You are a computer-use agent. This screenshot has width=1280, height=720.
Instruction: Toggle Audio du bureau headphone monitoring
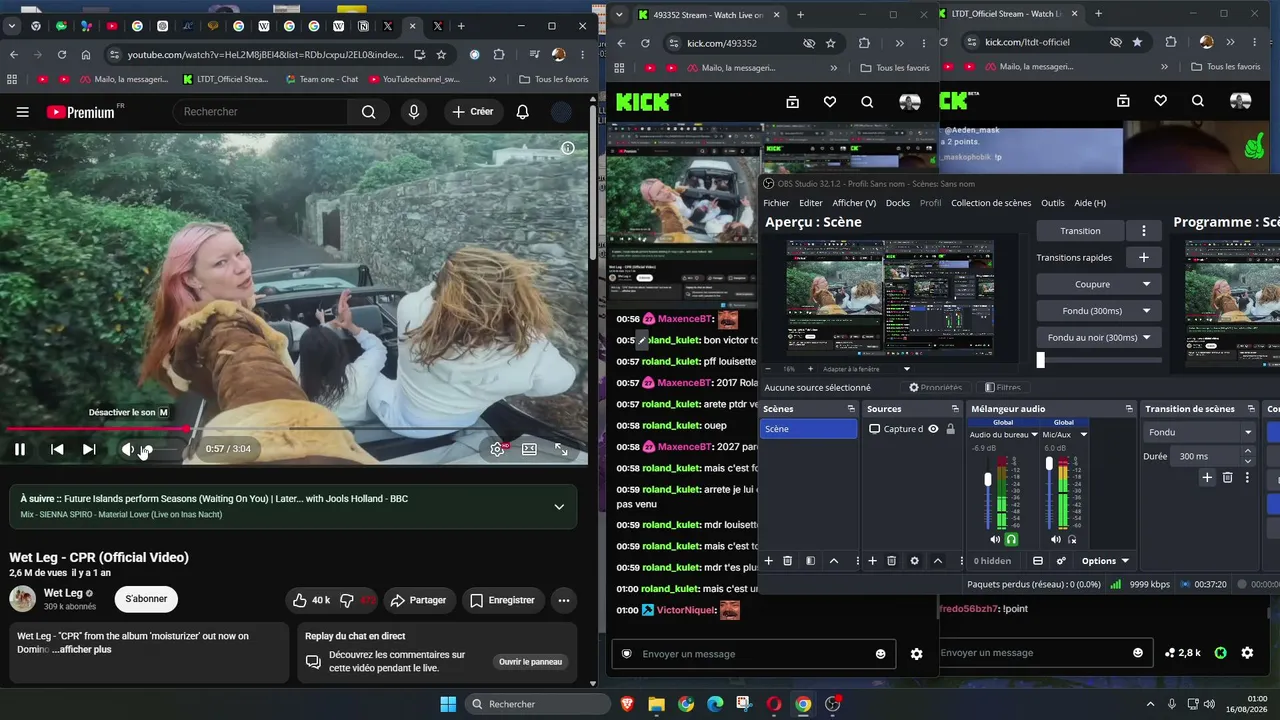tap(1011, 539)
